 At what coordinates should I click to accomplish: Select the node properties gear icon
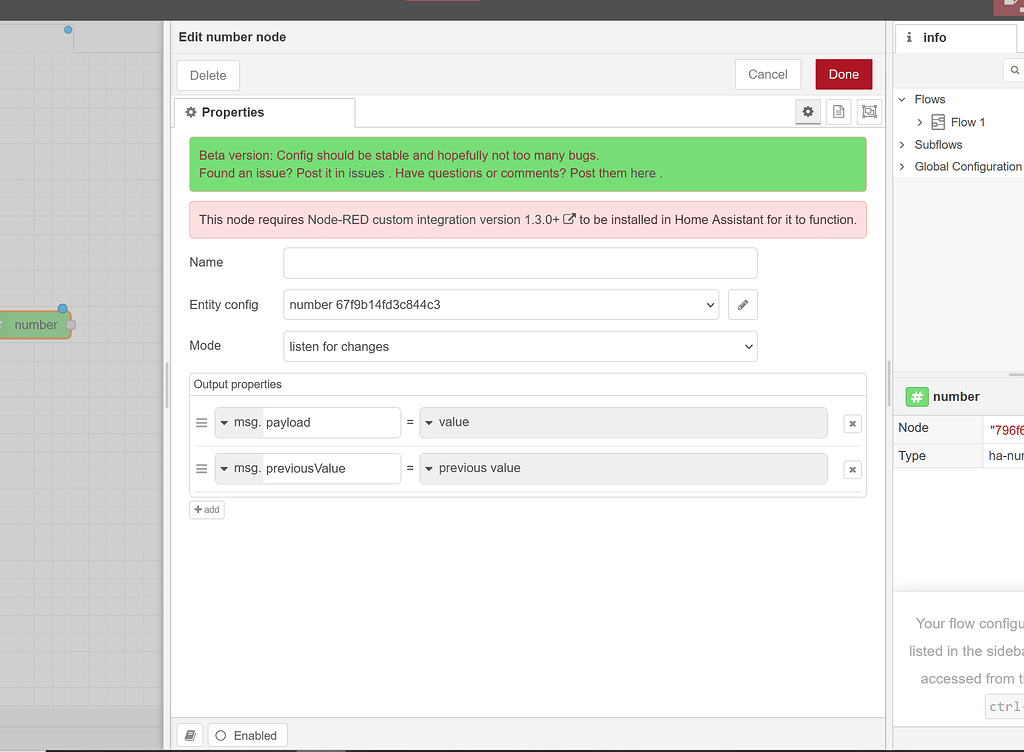pyautogui.click(x=807, y=111)
